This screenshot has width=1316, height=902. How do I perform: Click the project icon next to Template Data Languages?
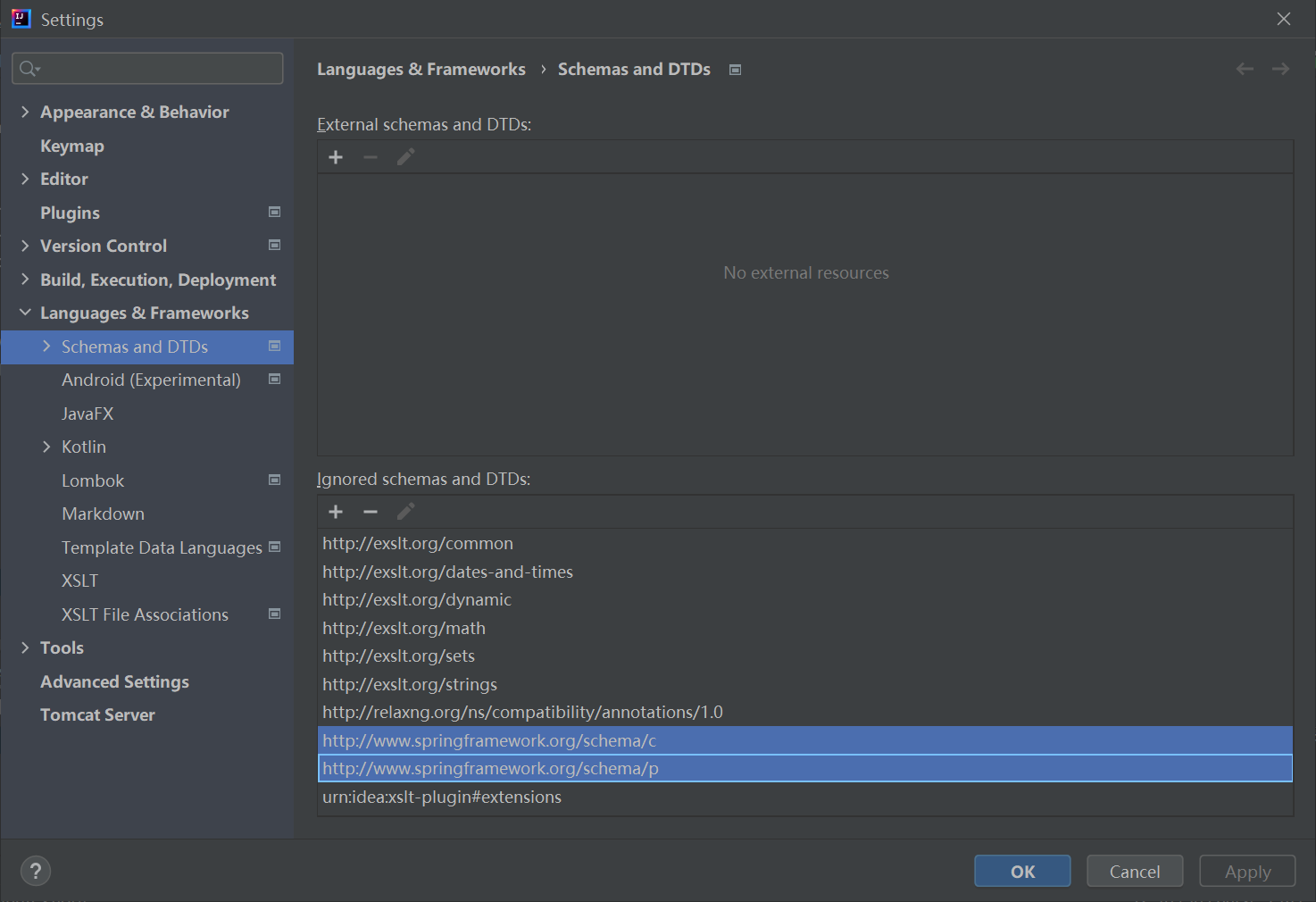[275, 547]
